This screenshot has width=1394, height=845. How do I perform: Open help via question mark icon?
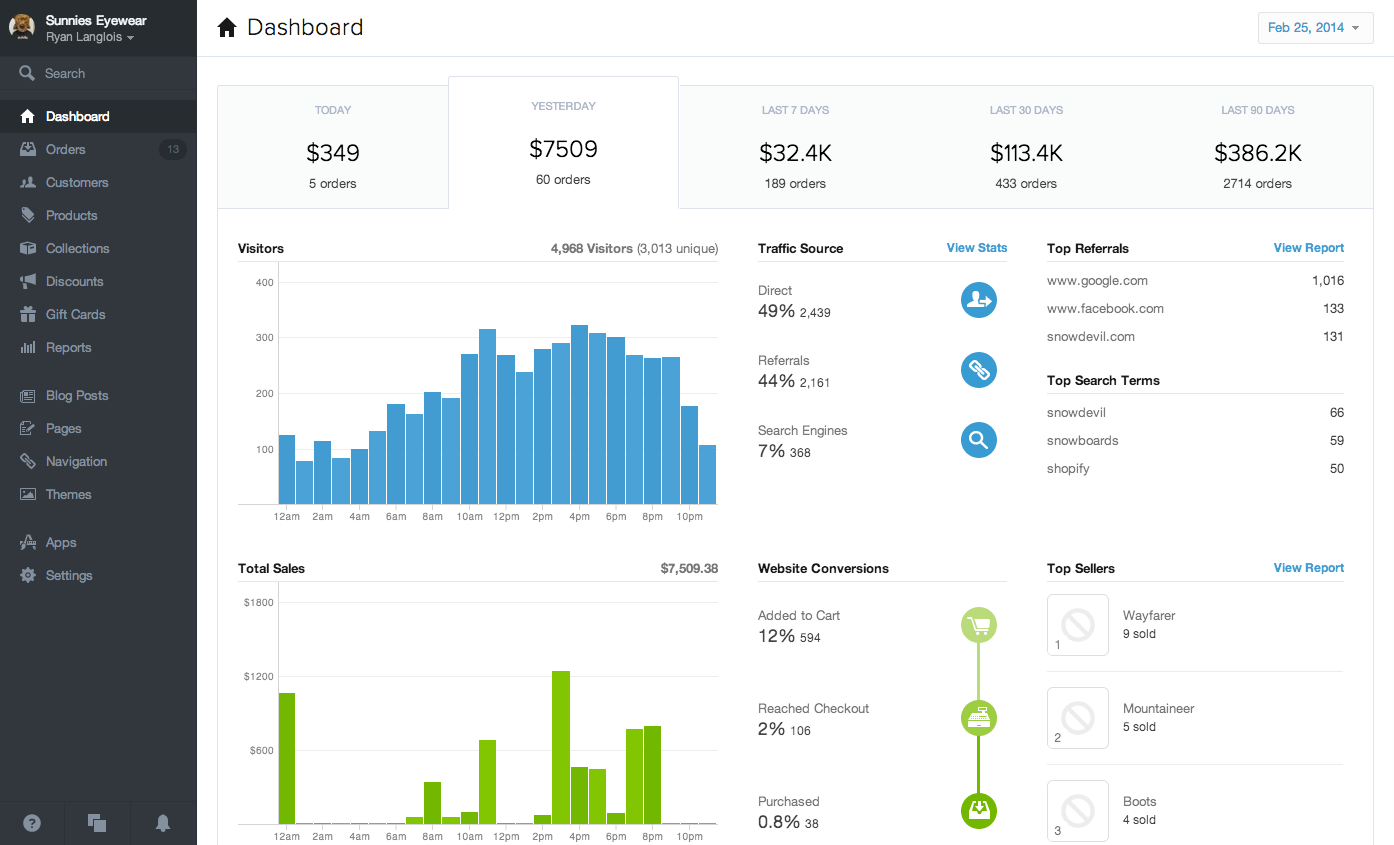(x=32, y=823)
